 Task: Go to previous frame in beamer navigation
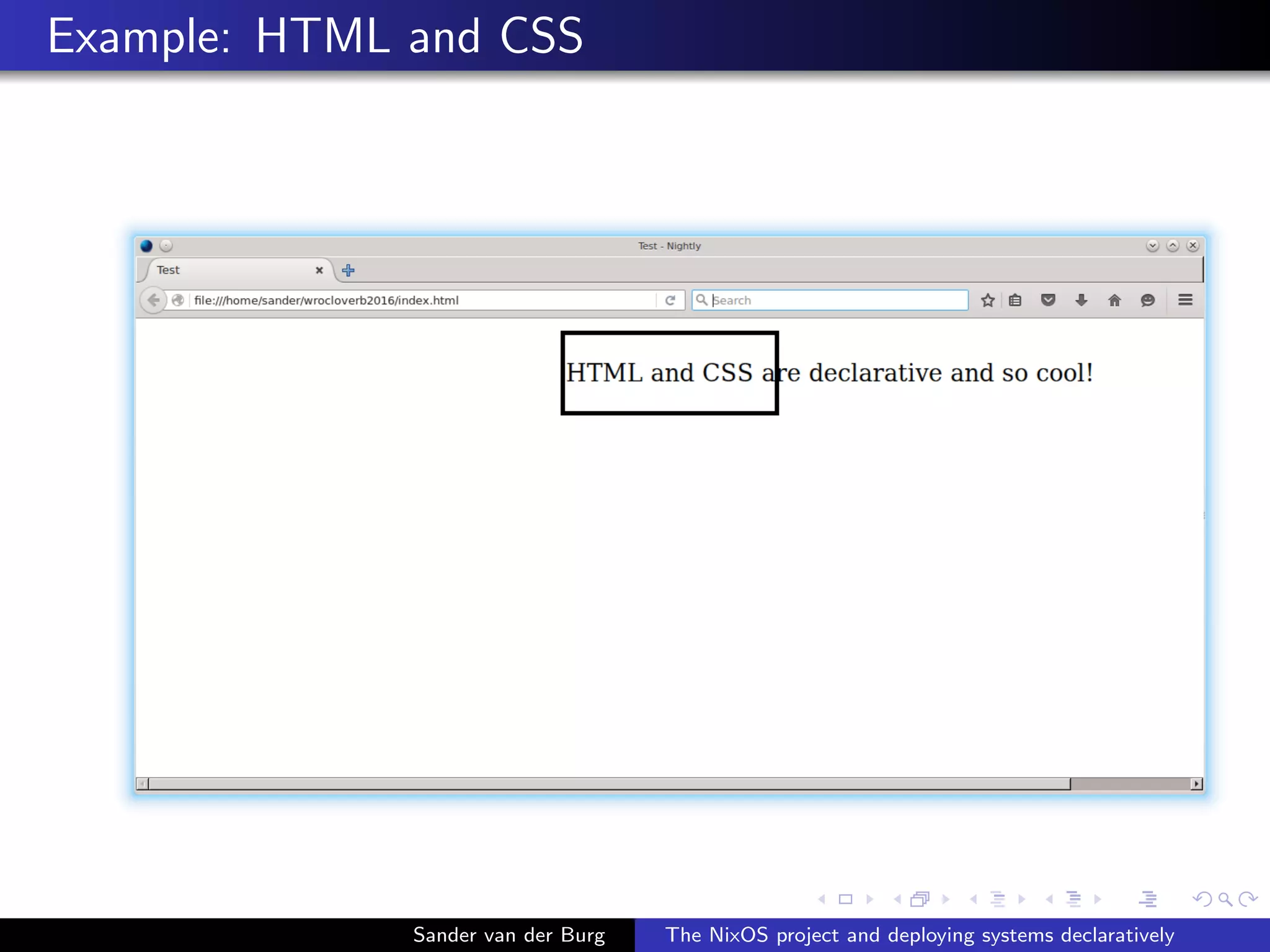[897, 899]
